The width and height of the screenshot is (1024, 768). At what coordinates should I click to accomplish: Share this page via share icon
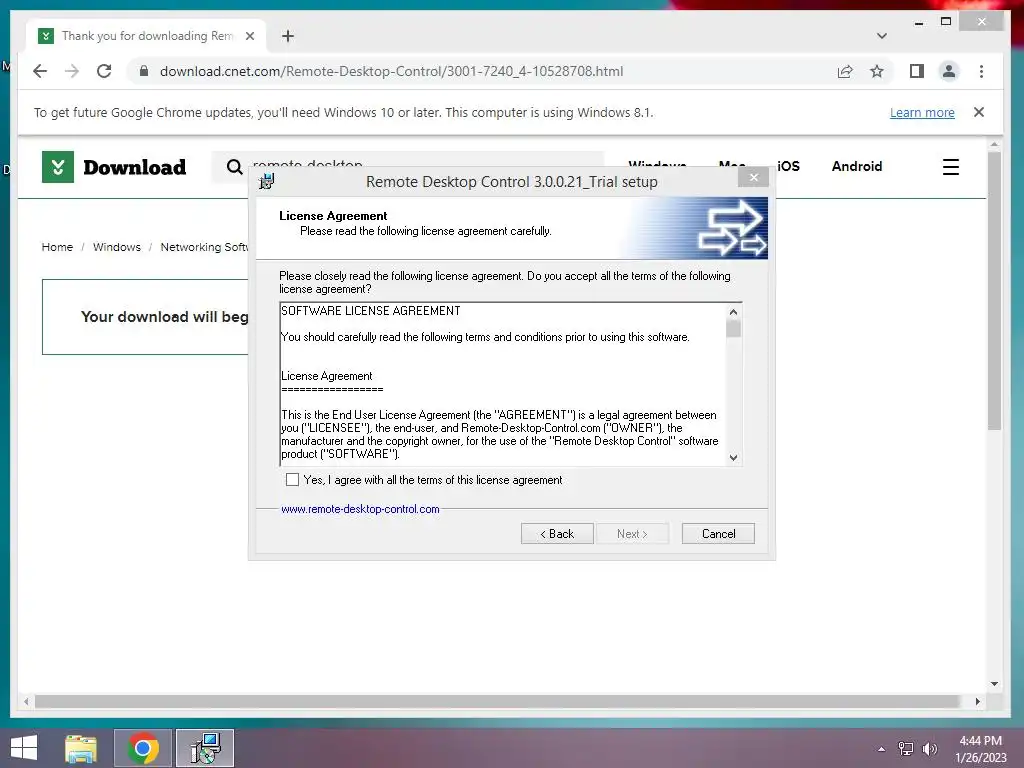845,71
